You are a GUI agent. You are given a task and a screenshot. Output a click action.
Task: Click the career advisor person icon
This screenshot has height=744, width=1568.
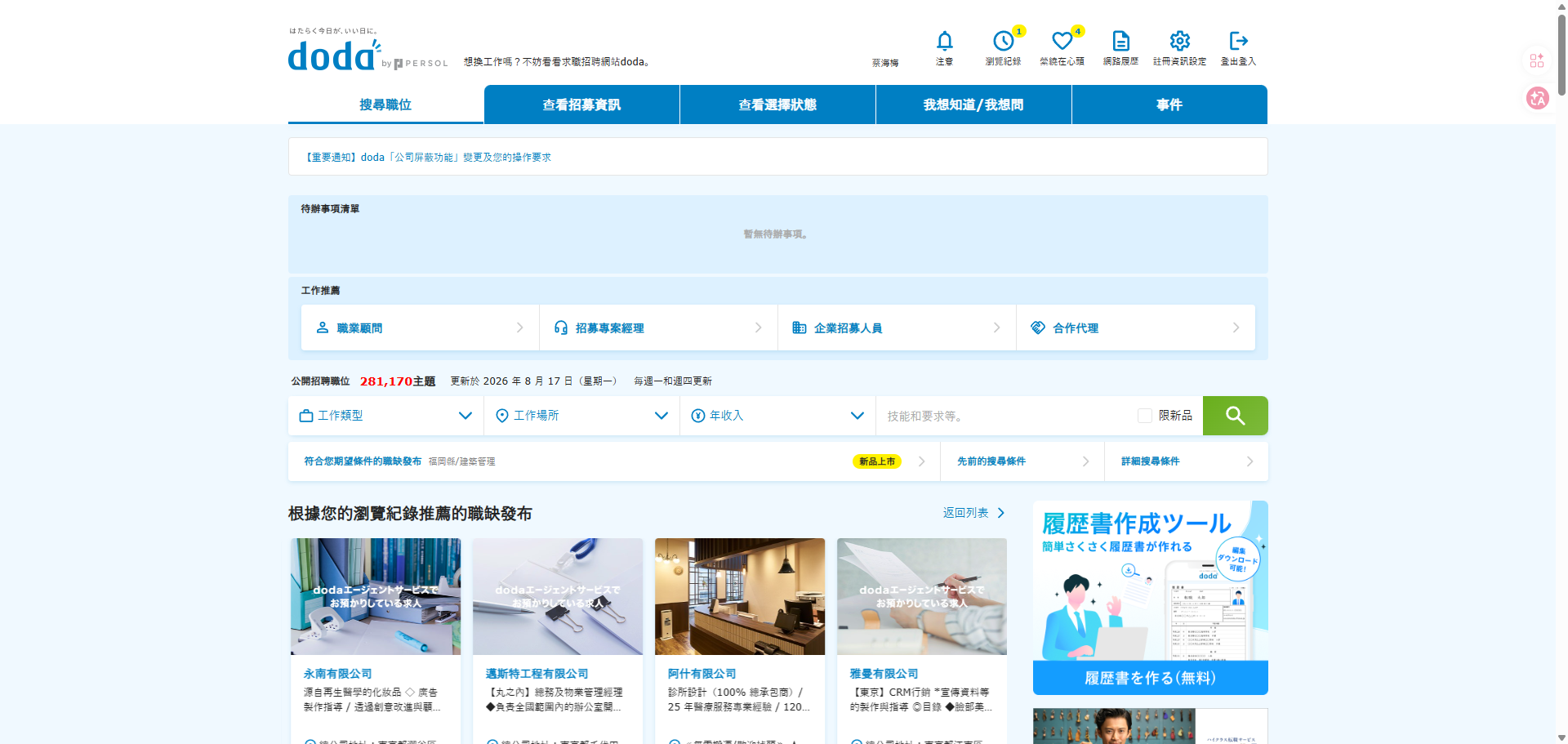(x=323, y=327)
